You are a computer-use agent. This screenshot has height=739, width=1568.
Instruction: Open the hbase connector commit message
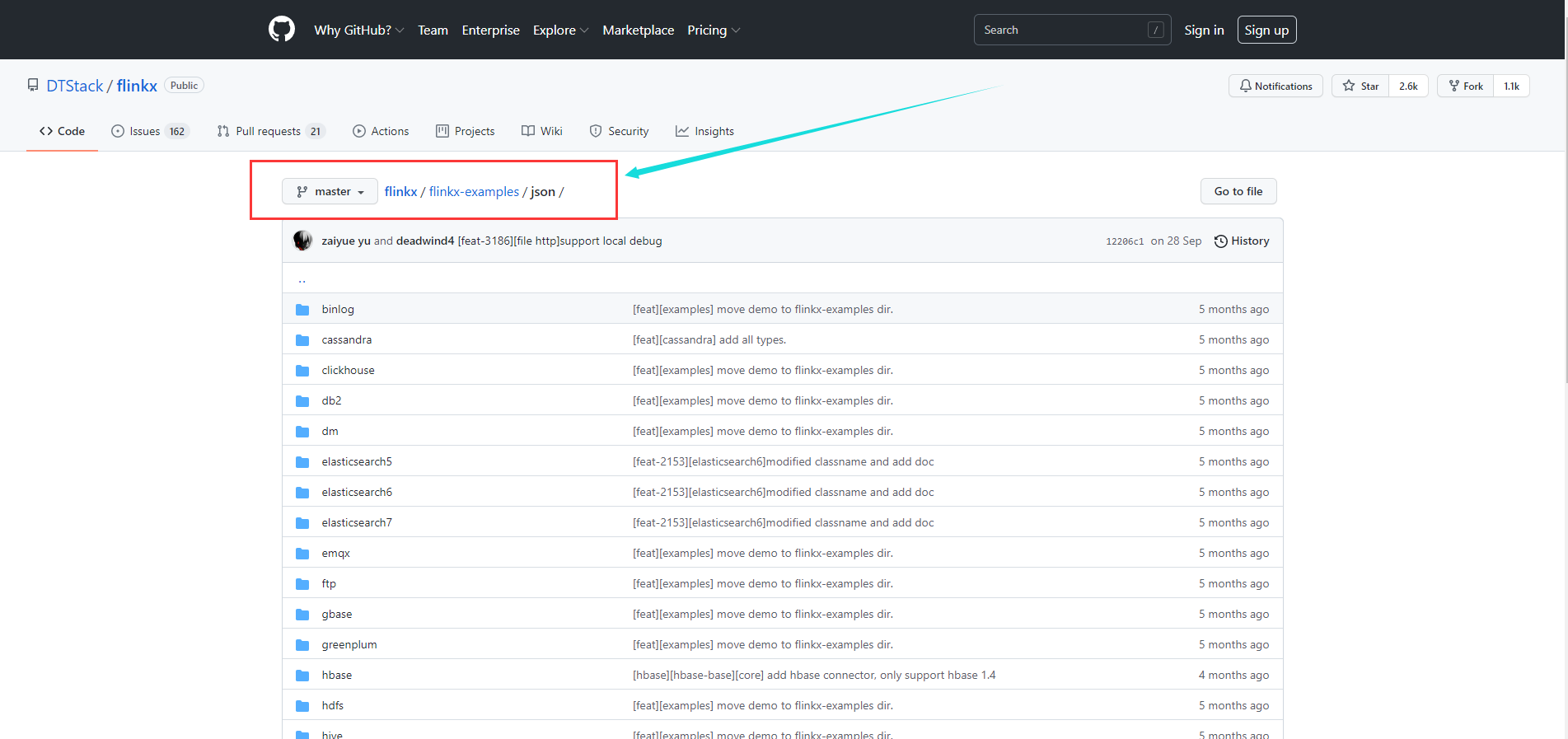[x=814, y=675]
